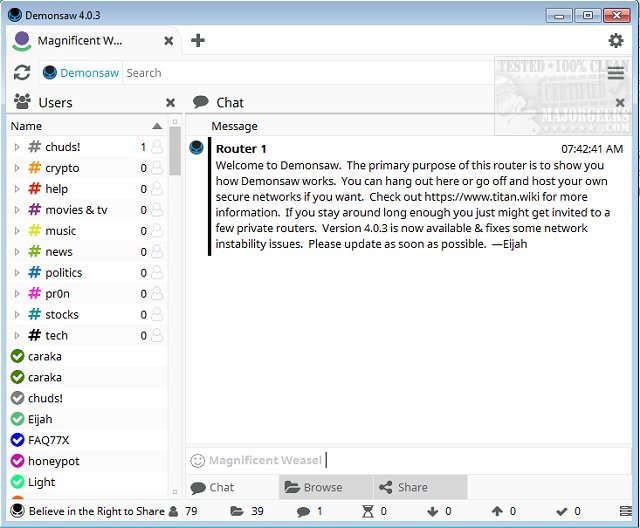
Task: Expand the movies & tv channel
Action: pyautogui.click(x=17, y=210)
